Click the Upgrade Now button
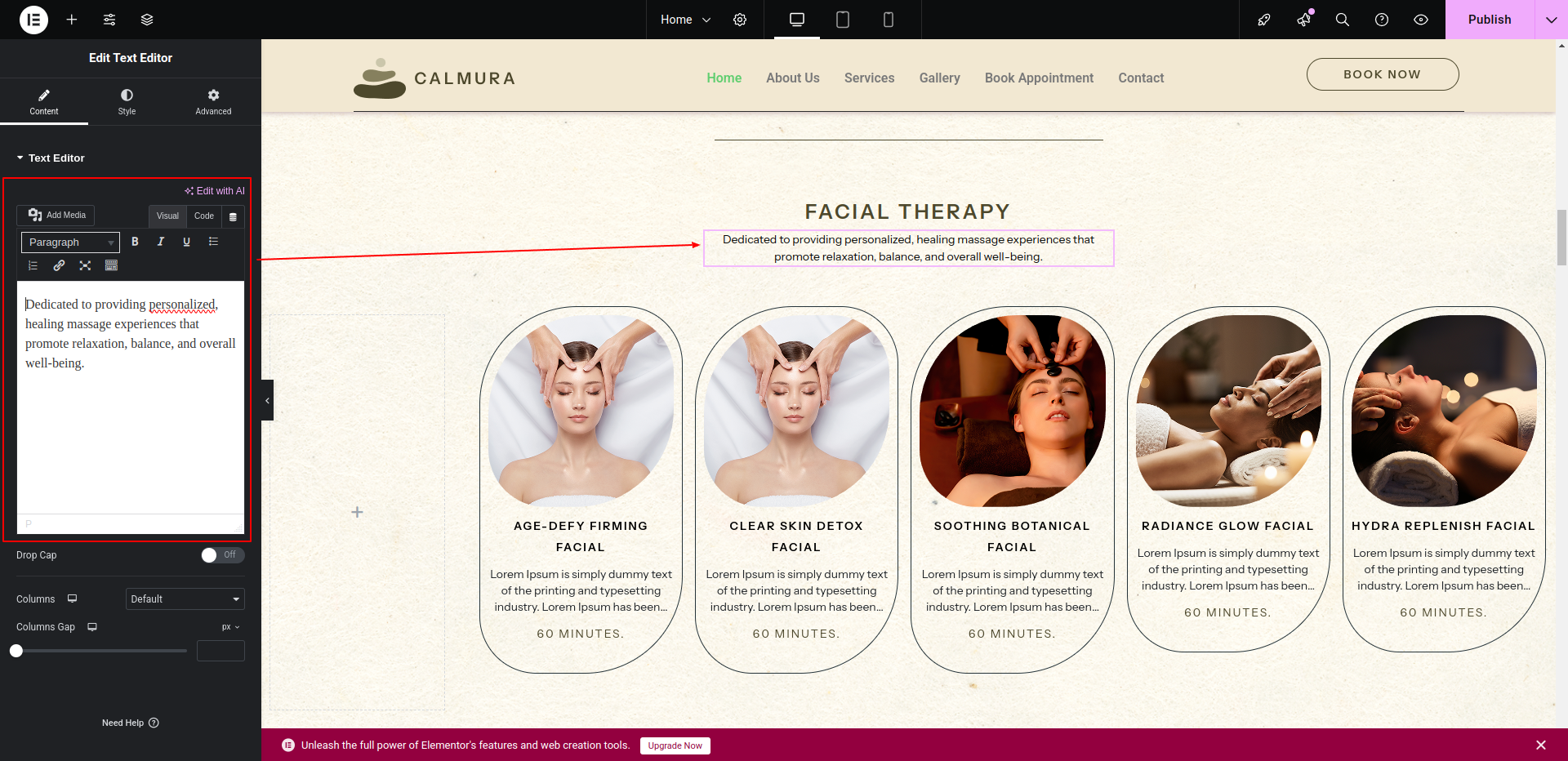This screenshot has width=1568, height=761. pyautogui.click(x=675, y=745)
